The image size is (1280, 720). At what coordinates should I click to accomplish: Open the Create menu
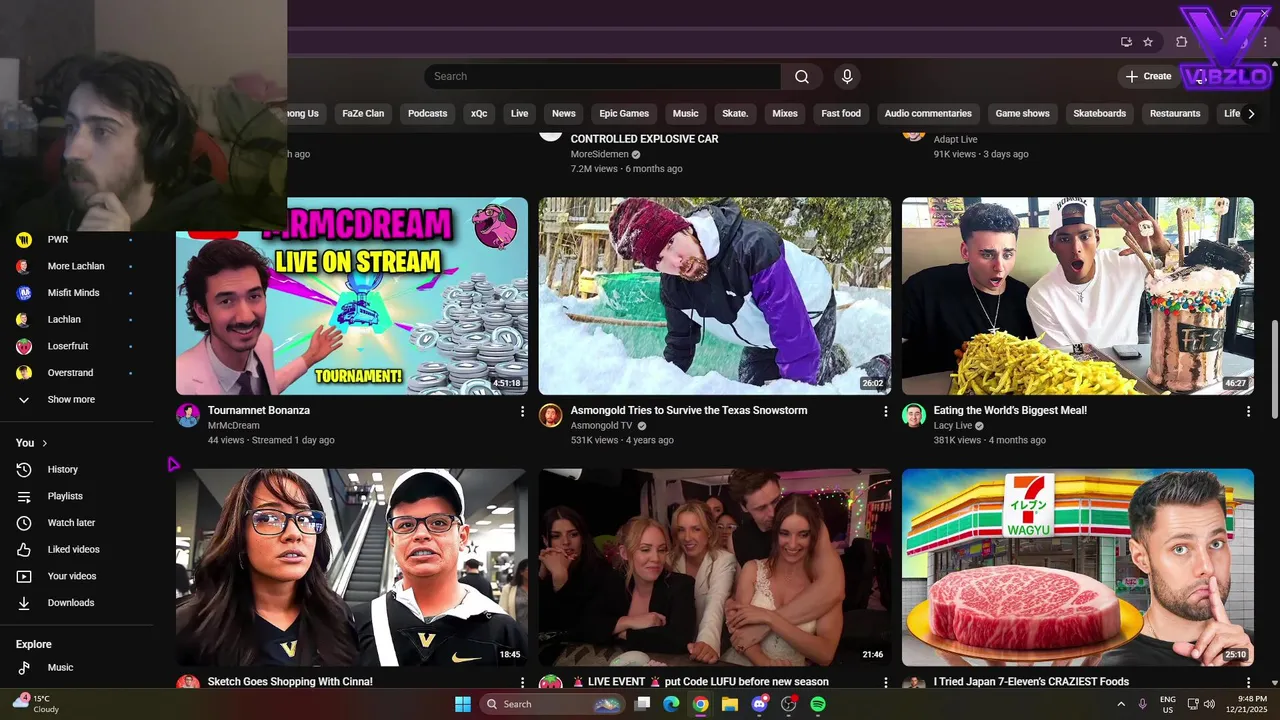(1148, 76)
